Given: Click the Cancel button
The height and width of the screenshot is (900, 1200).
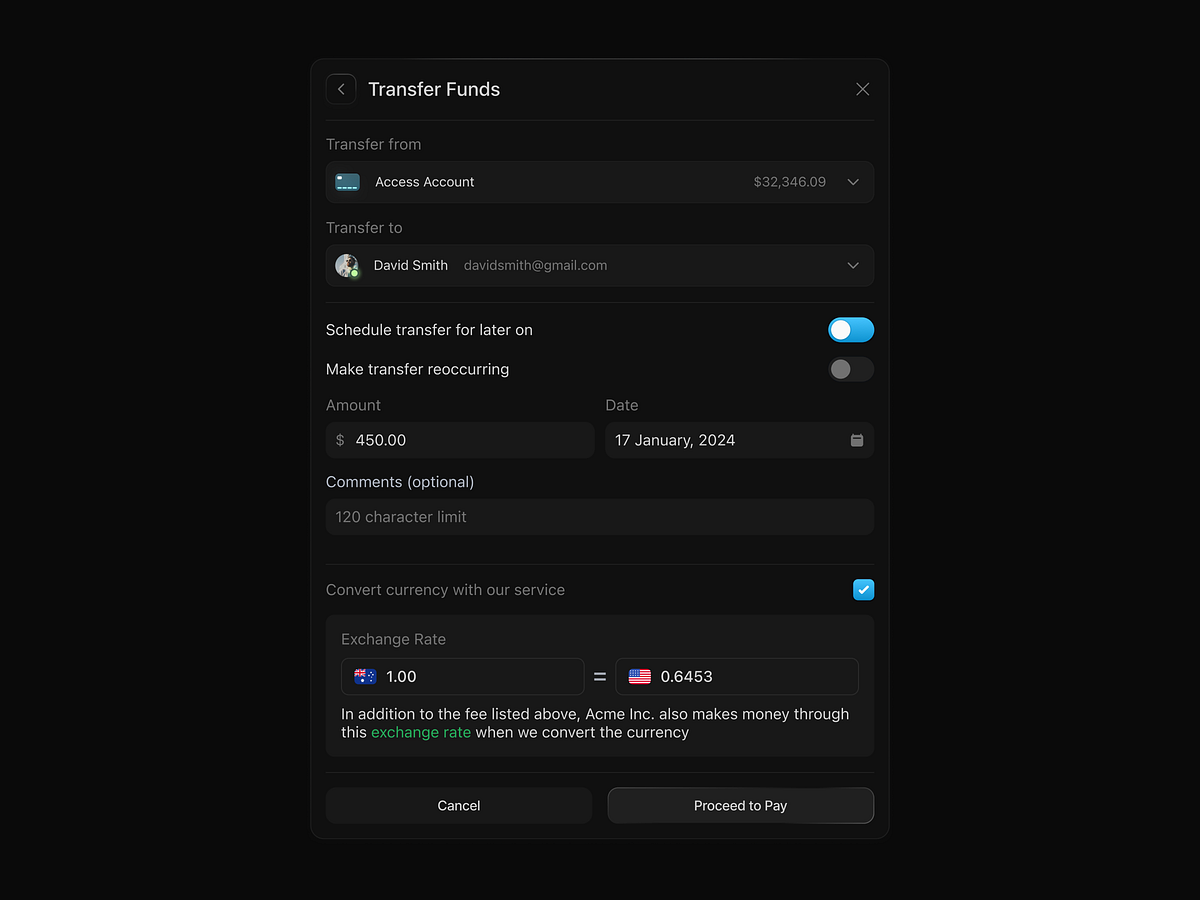Looking at the screenshot, I should click(459, 805).
